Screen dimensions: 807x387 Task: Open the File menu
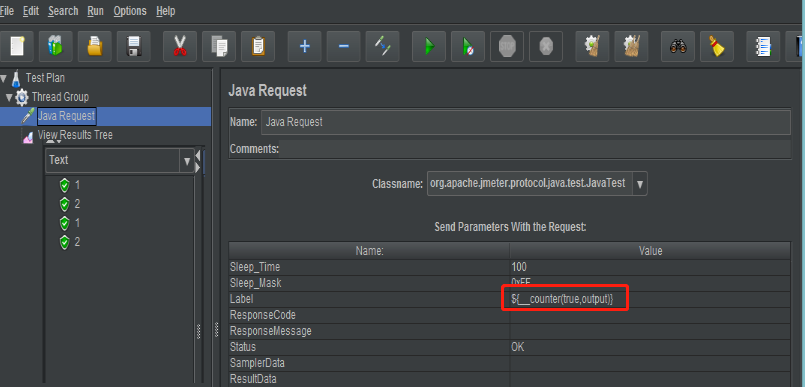(x=7, y=11)
